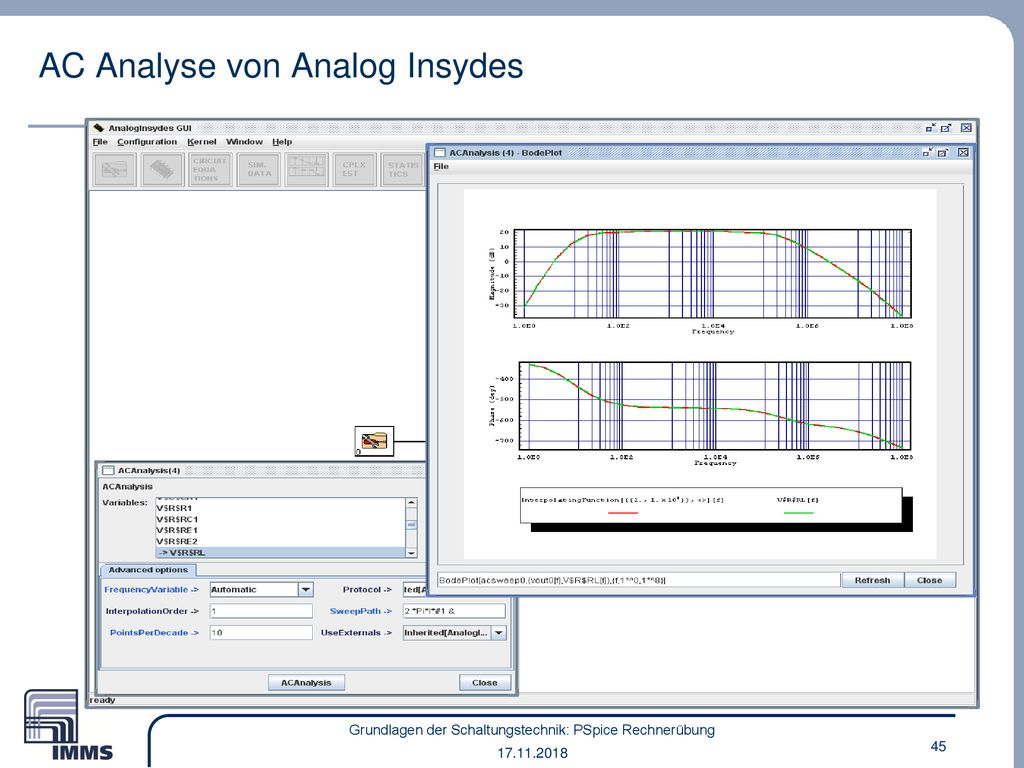
Task: Open the UseExternals Inherited dropdown
Action: pyautogui.click(x=499, y=633)
